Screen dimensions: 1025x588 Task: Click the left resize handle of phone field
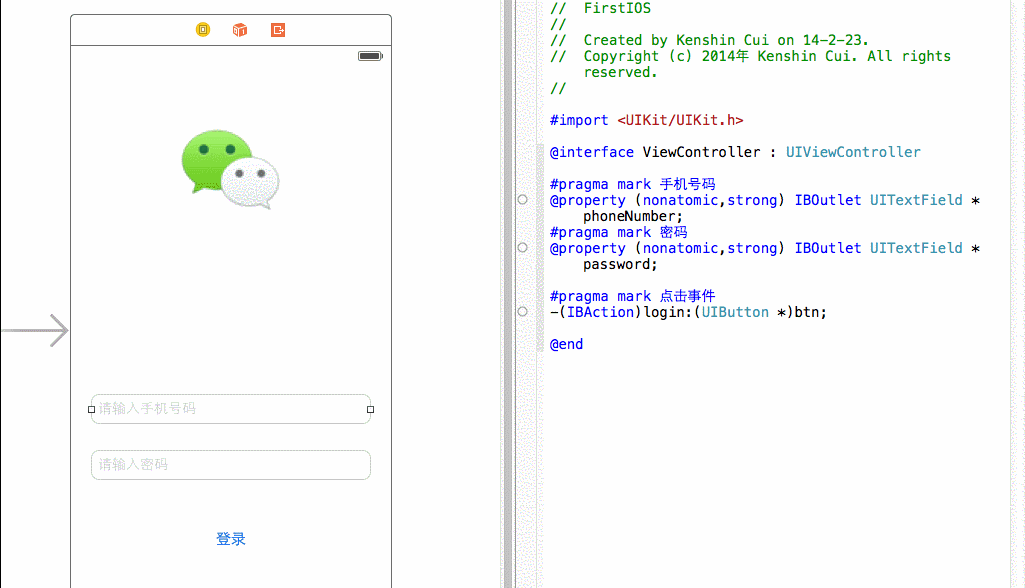click(91, 409)
